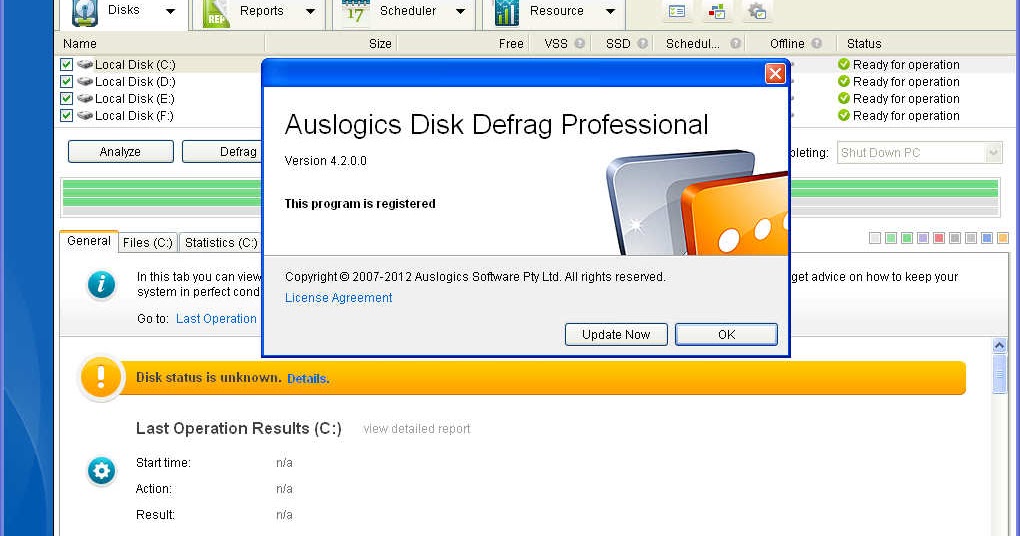Click the Analyze button

[x=120, y=152]
